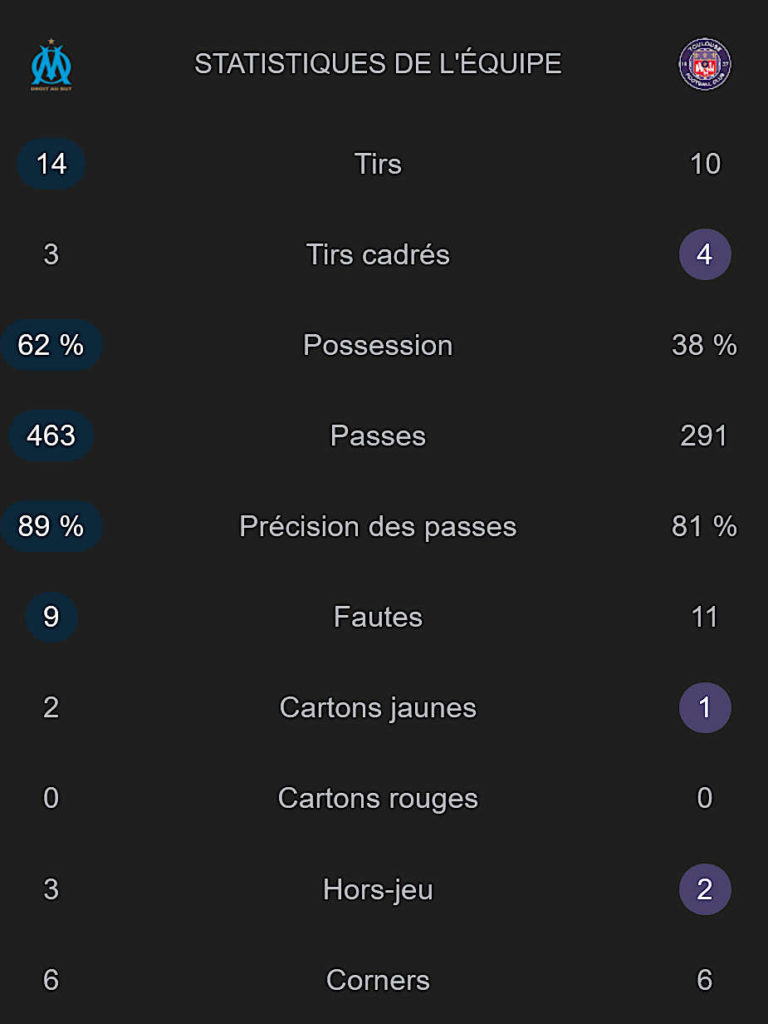Image resolution: width=768 pixels, height=1024 pixels.
Task: Click Toulouse's 38 % possession value
Action: tap(704, 345)
